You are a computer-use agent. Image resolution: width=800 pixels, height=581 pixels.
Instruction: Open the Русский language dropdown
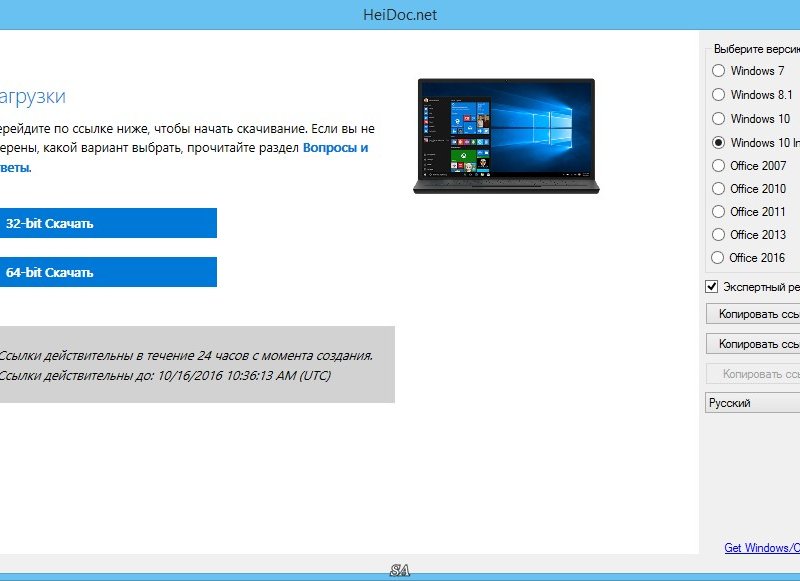pos(753,403)
